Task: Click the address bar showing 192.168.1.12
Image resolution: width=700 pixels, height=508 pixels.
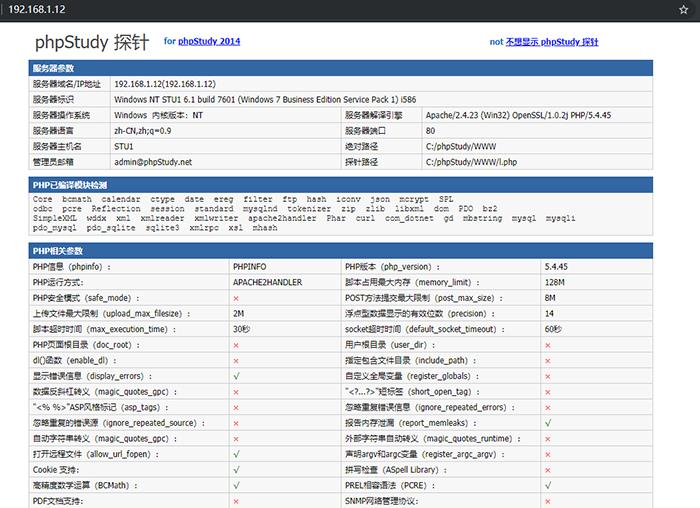Action: pos(37,9)
